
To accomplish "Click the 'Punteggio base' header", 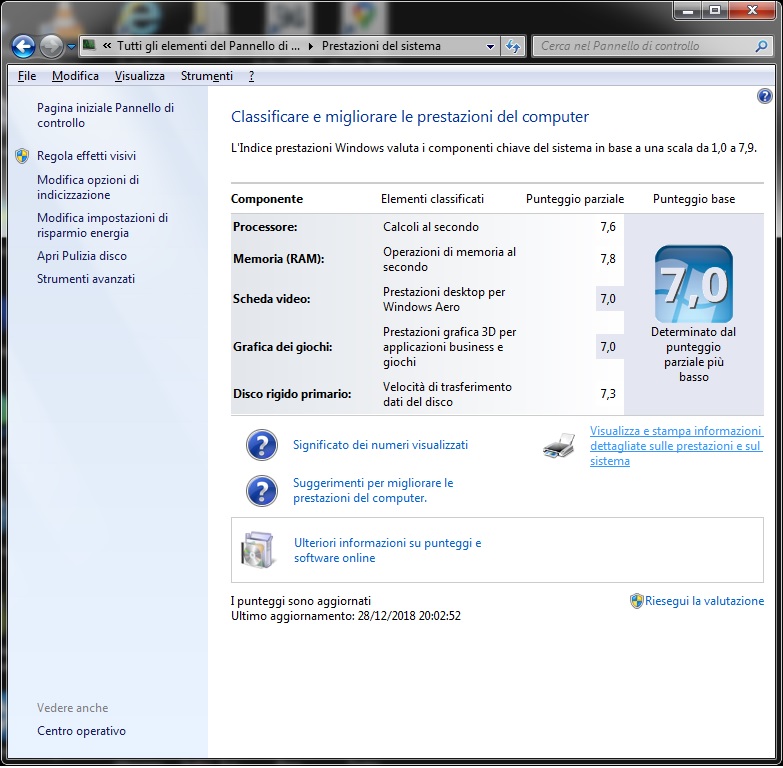I will click(x=694, y=199).
